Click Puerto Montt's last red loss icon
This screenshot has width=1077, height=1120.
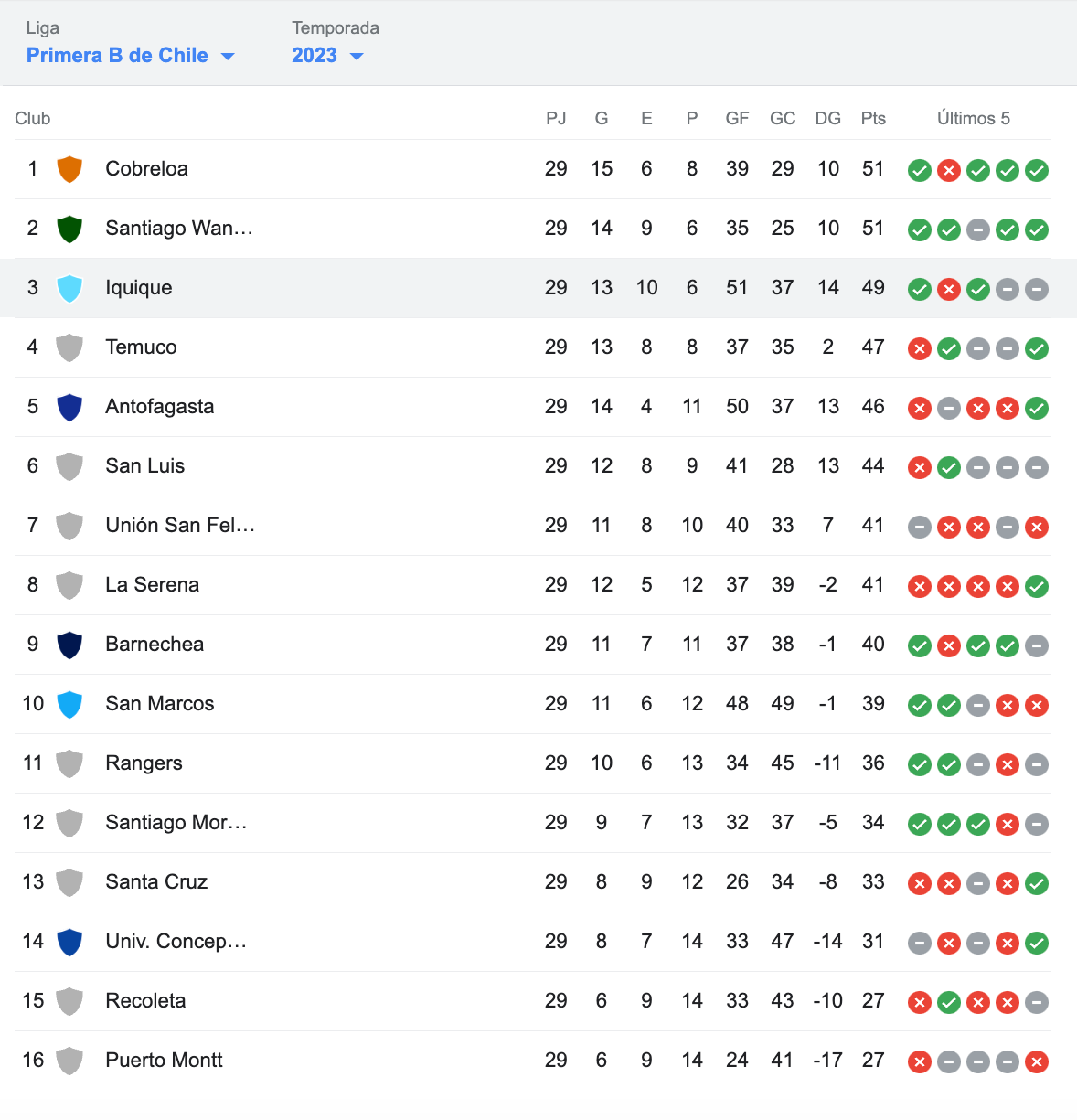pos(1037,1061)
